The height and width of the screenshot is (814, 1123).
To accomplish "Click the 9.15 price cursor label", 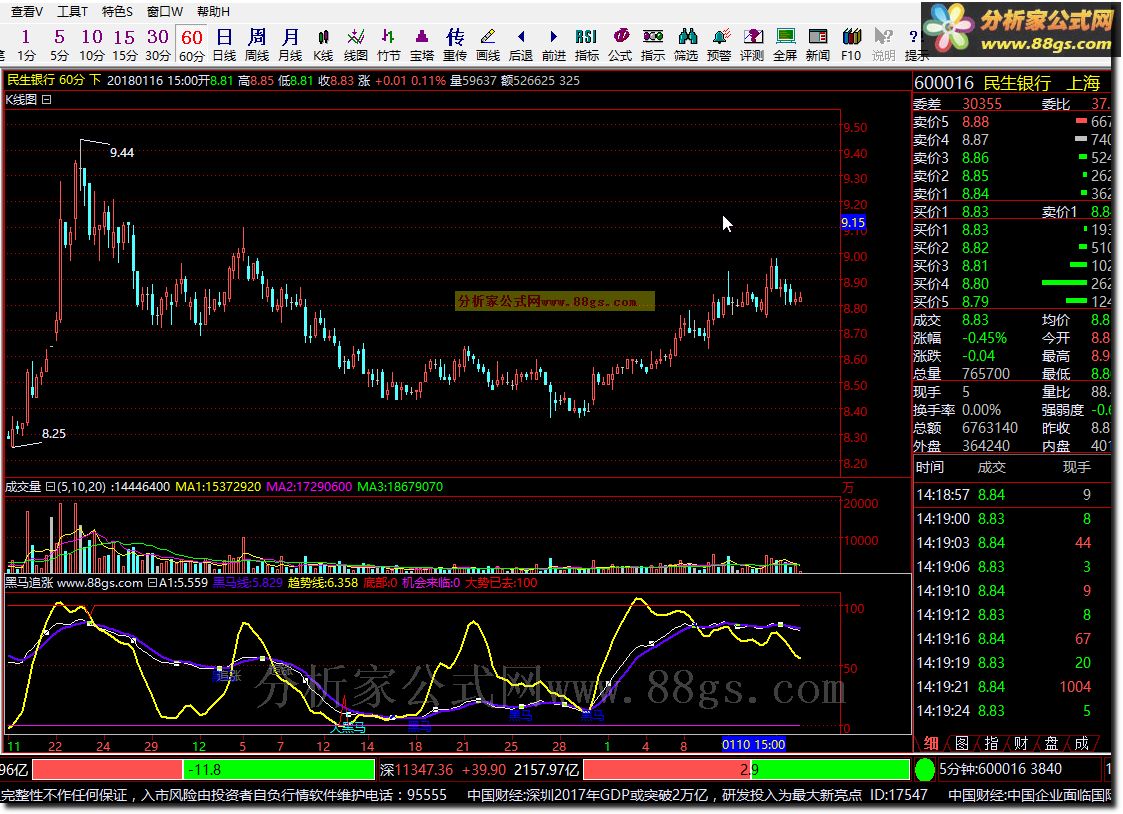I will point(853,223).
